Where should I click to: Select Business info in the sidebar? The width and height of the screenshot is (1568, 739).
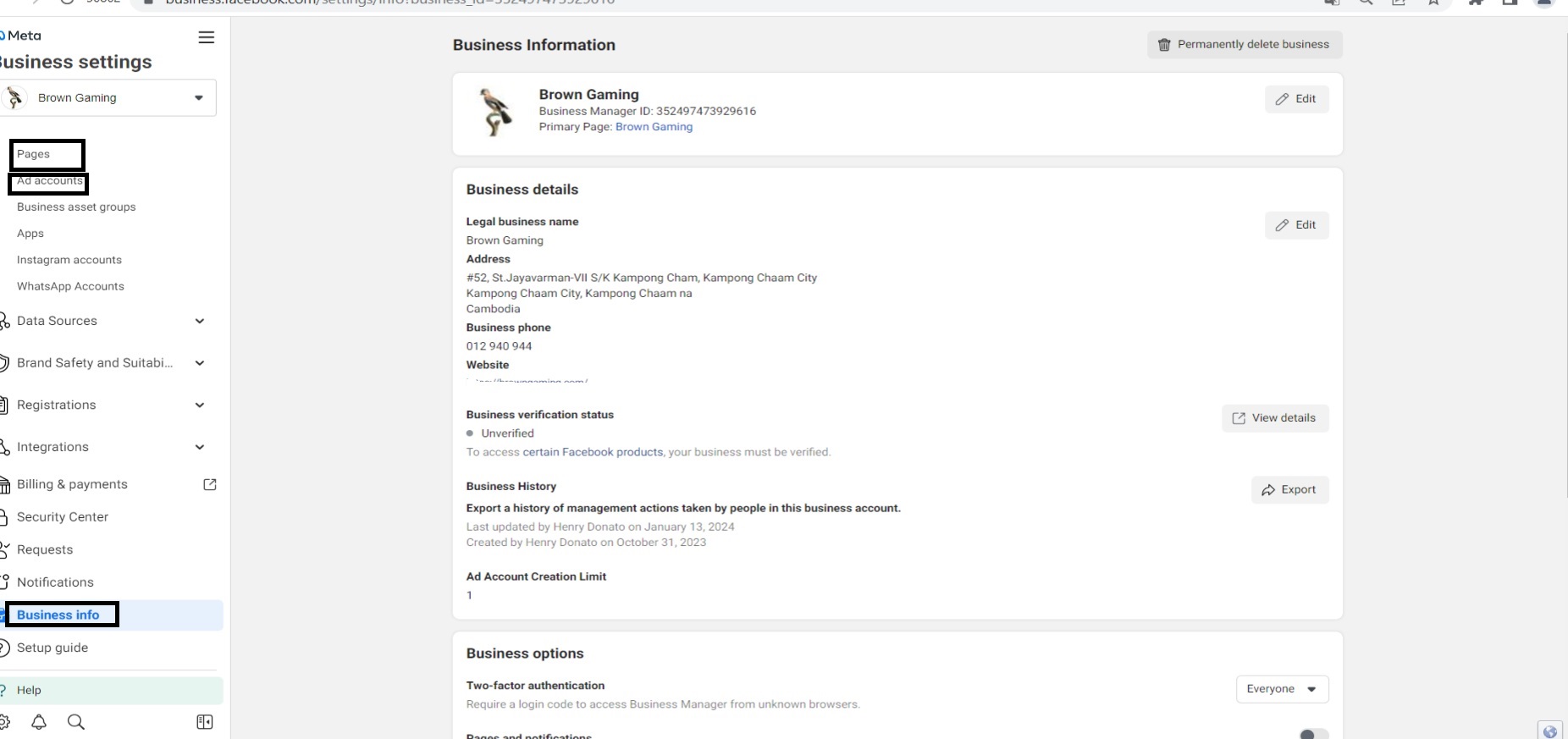click(x=58, y=615)
